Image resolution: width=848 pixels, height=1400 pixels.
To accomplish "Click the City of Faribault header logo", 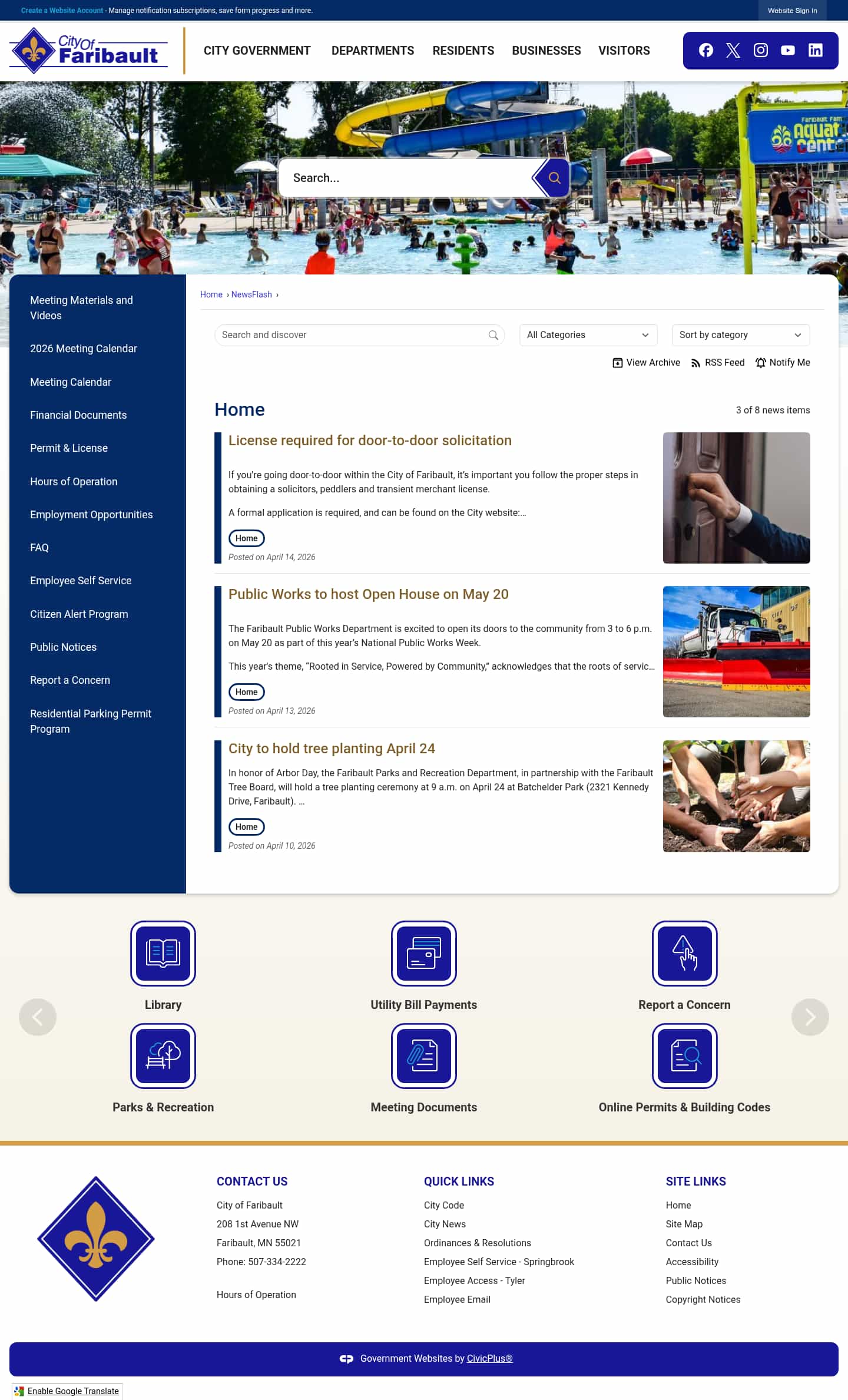I will (x=88, y=51).
